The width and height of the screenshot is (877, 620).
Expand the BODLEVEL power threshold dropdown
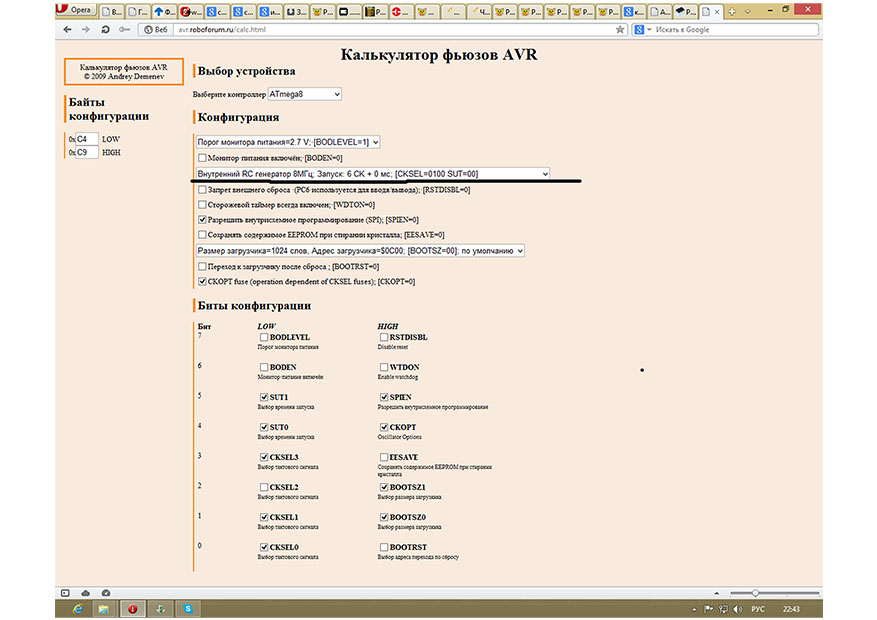[287, 142]
